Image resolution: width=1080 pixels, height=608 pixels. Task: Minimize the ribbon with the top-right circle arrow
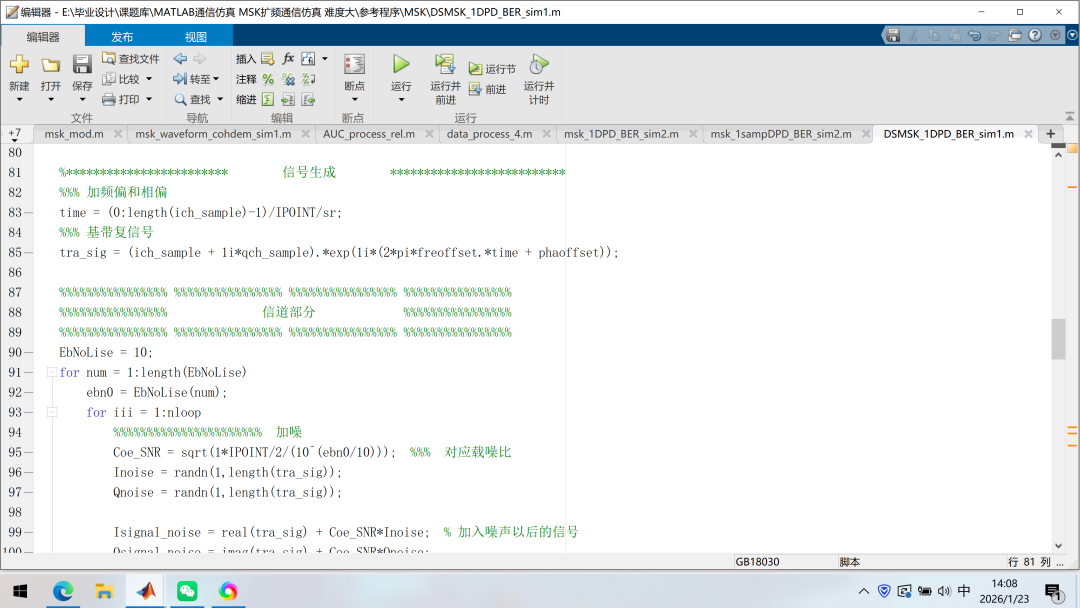[1072, 35]
